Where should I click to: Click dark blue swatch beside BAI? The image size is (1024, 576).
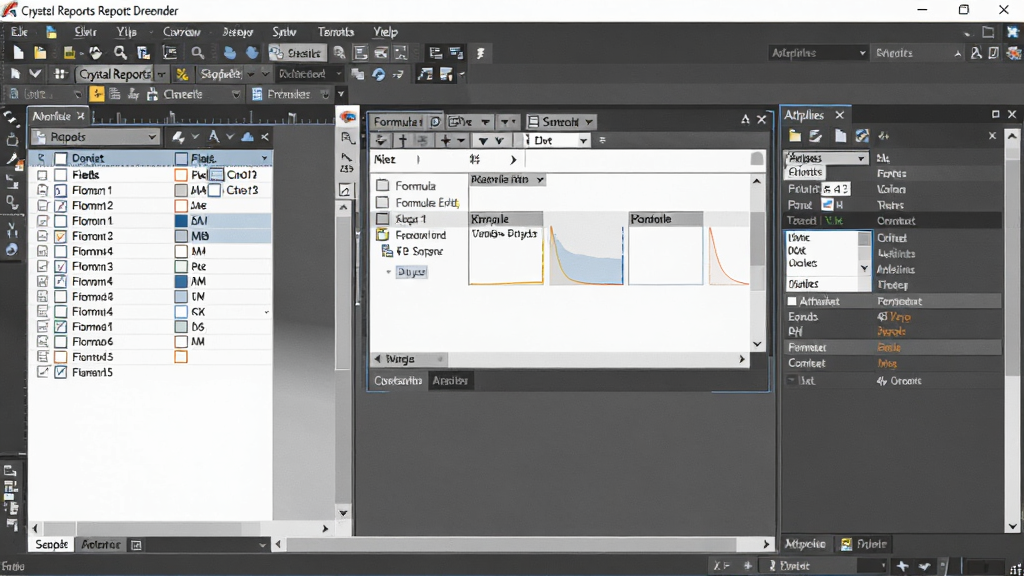tap(181, 221)
